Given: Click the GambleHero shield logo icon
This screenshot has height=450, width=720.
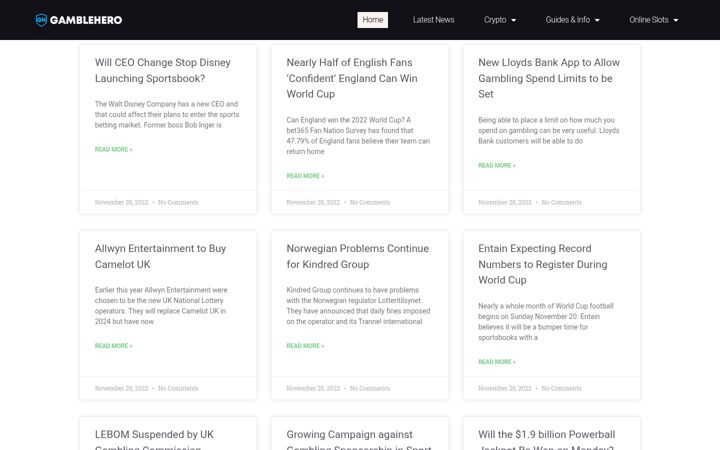Looking at the screenshot, I should [x=41, y=20].
